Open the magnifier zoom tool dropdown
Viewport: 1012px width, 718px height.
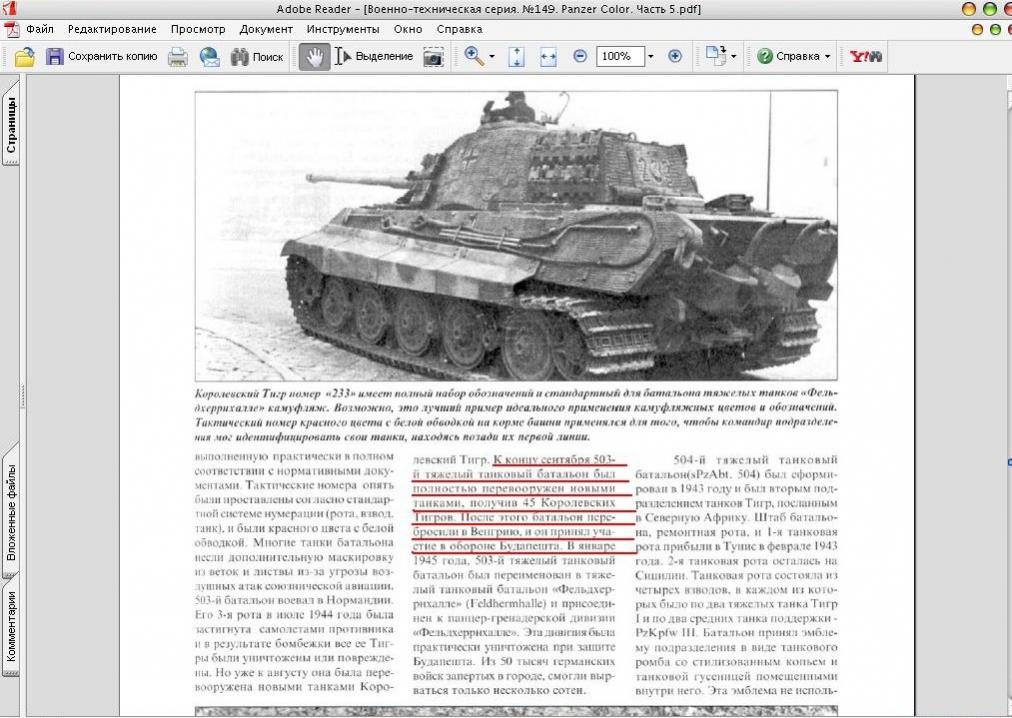click(492, 57)
